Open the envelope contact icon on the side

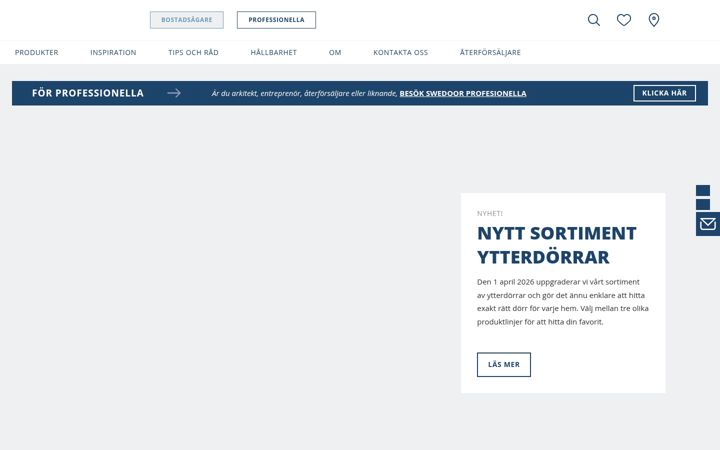point(708,224)
